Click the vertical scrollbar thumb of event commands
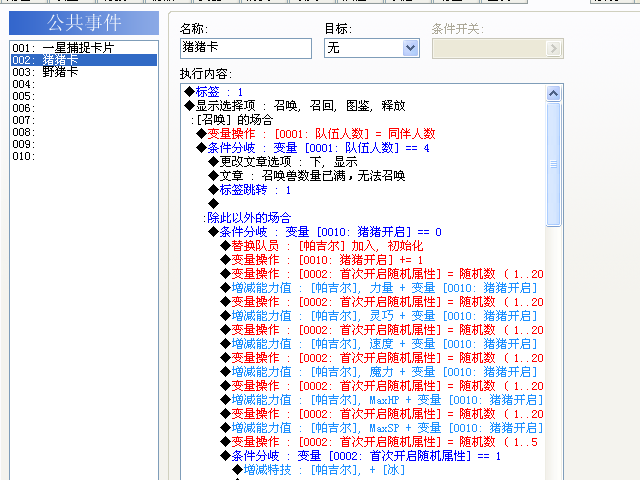 [x=553, y=164]
